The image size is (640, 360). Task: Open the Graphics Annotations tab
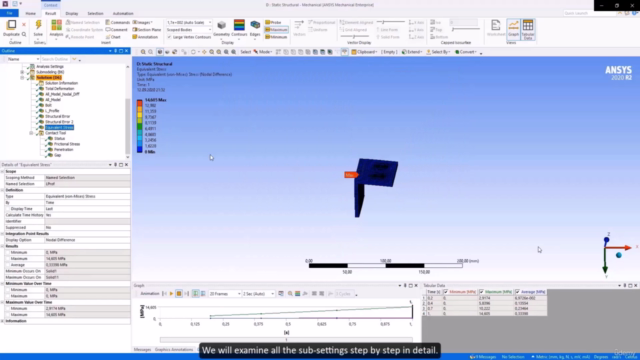(173, 349)
